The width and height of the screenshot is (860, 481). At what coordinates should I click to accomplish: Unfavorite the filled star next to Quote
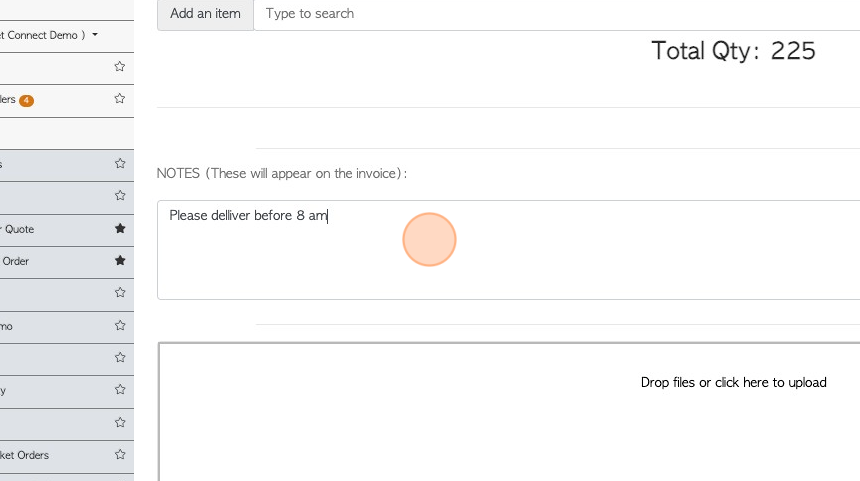tap(120, 229)
